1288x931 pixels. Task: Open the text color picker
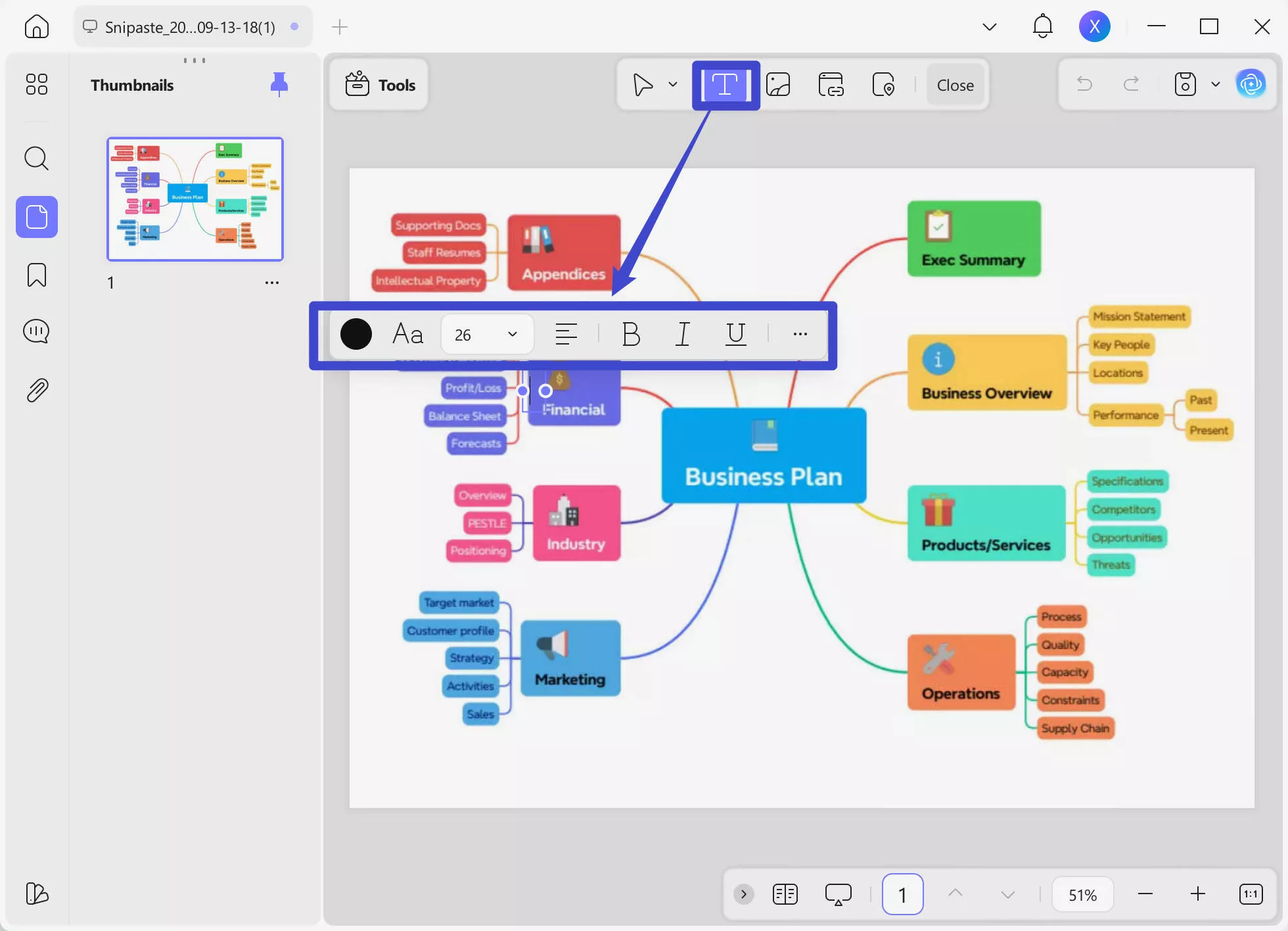click(x=356, y=334)
